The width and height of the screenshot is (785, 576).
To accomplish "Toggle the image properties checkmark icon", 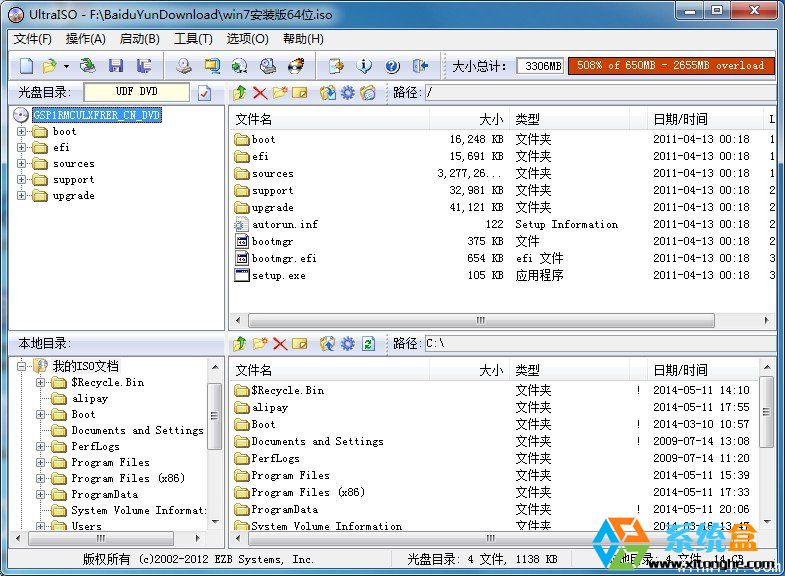I will tap(204, 93).
